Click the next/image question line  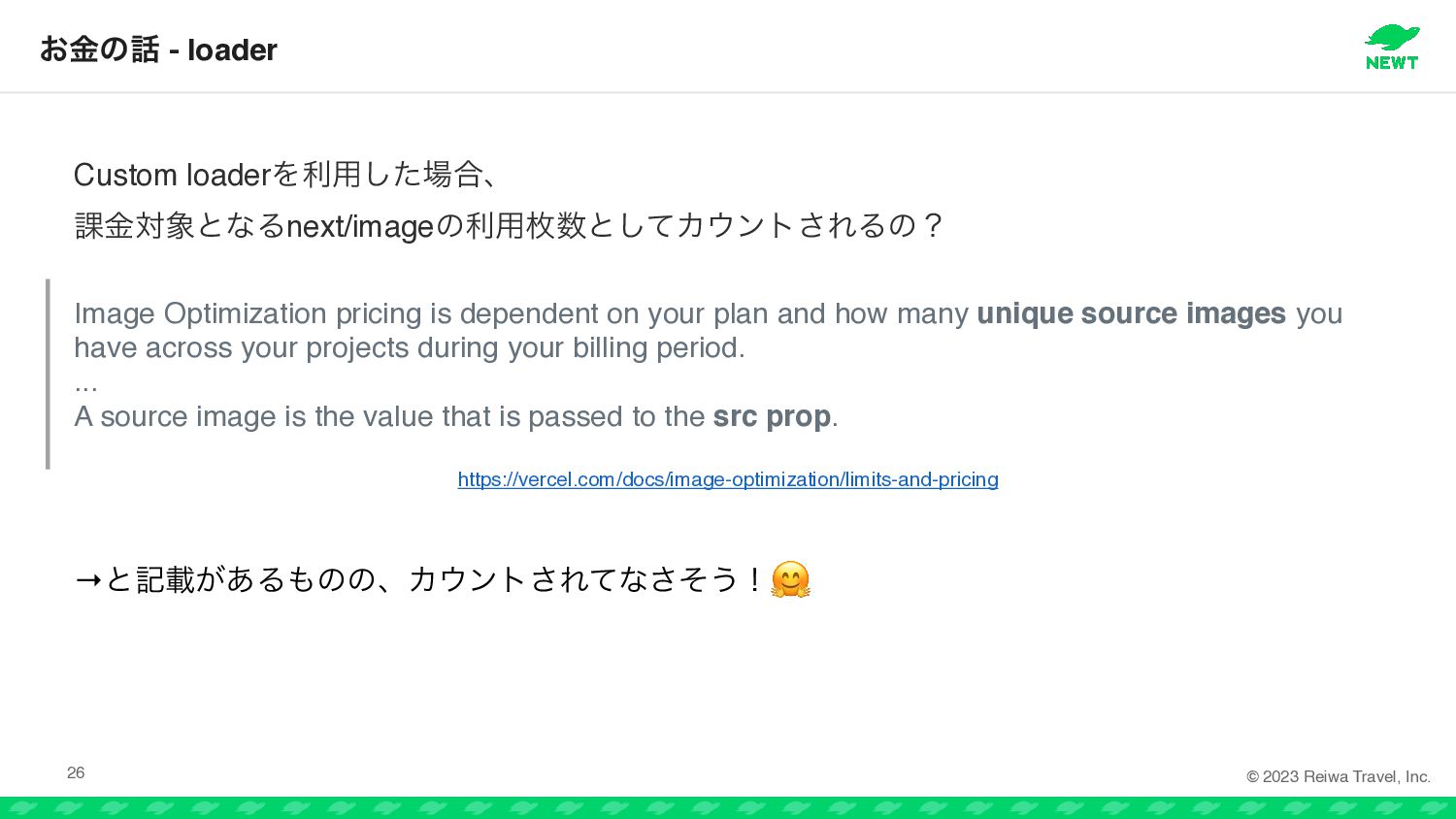tap(509, 226)
